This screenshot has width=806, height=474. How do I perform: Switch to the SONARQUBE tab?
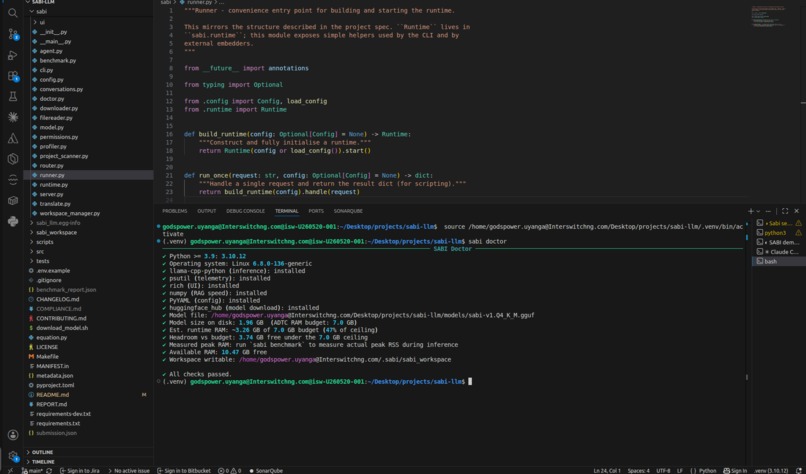(x=348, y=211)
